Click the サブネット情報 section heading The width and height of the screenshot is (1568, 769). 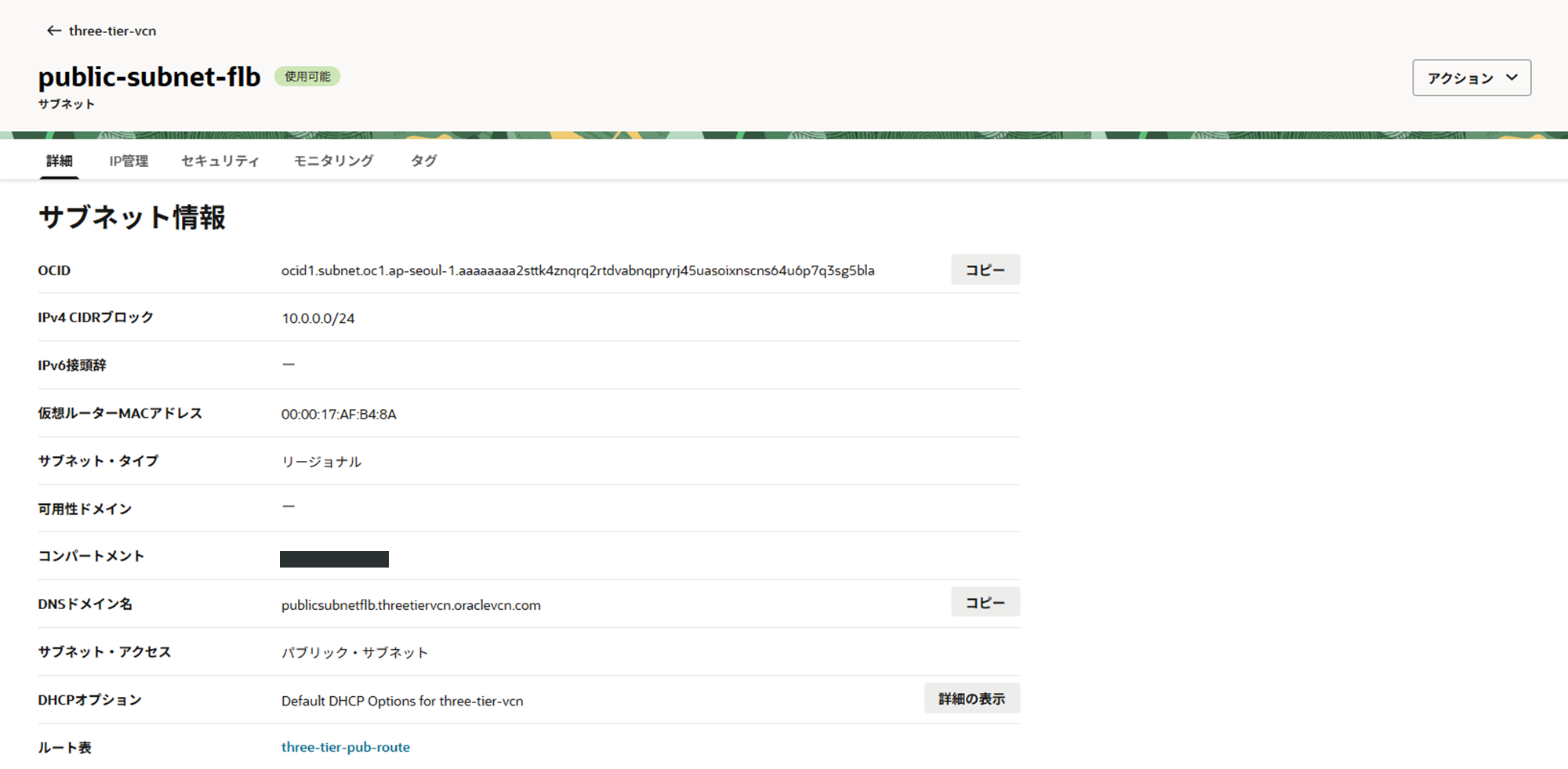tap(132, 217)
